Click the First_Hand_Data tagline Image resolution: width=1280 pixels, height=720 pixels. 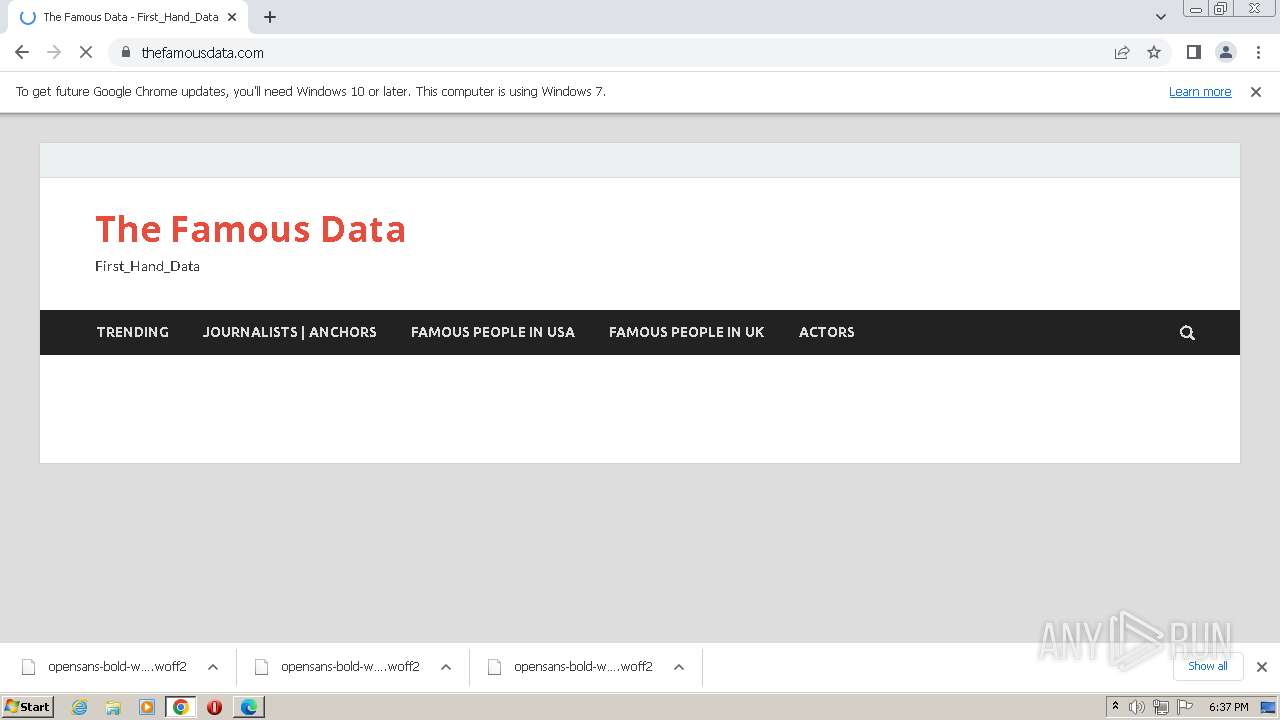point(147,266)
